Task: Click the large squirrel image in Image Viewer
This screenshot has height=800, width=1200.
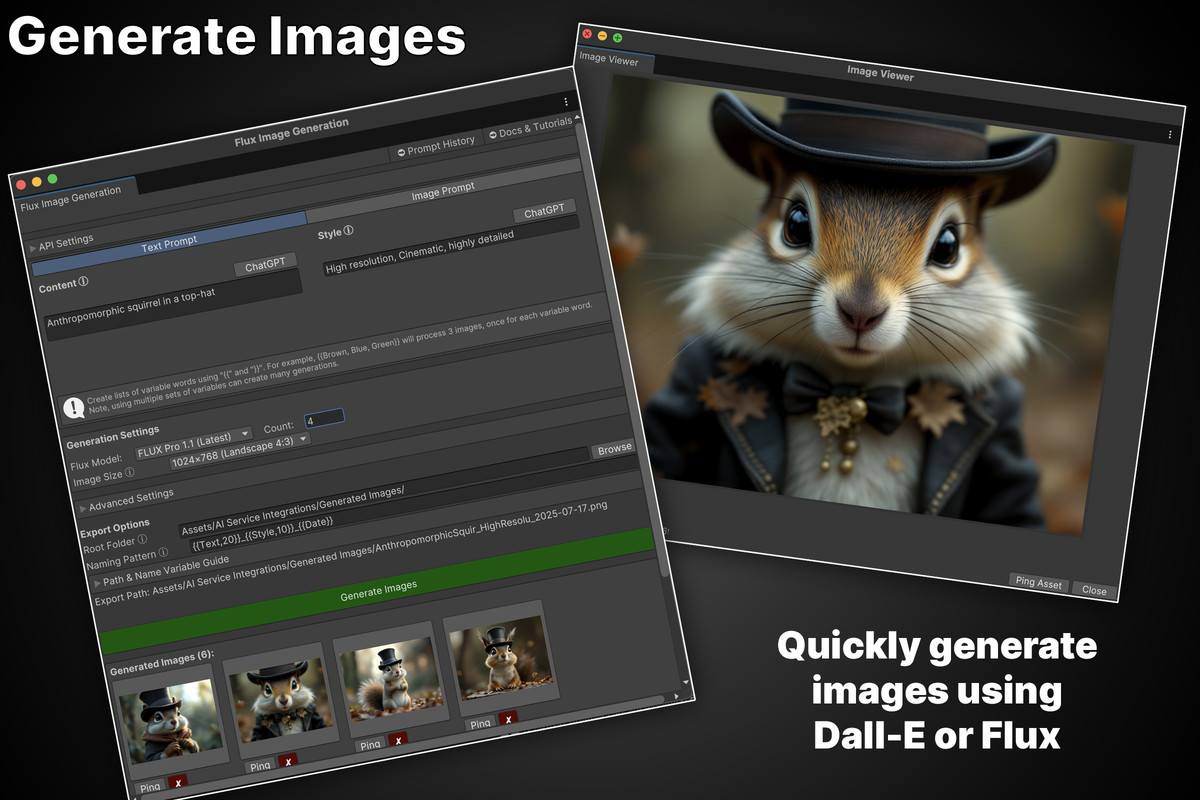Action: click(870, 303)
